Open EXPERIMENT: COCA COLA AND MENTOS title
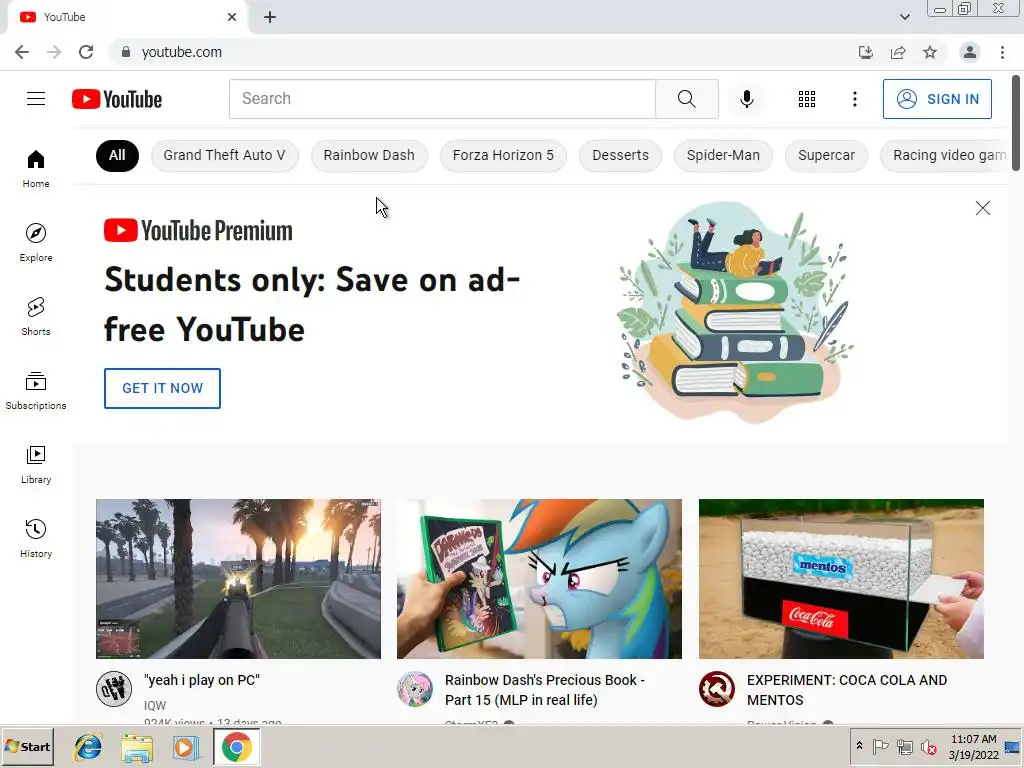Screen dimensions: 1024x768 click(x=847, y=690)
